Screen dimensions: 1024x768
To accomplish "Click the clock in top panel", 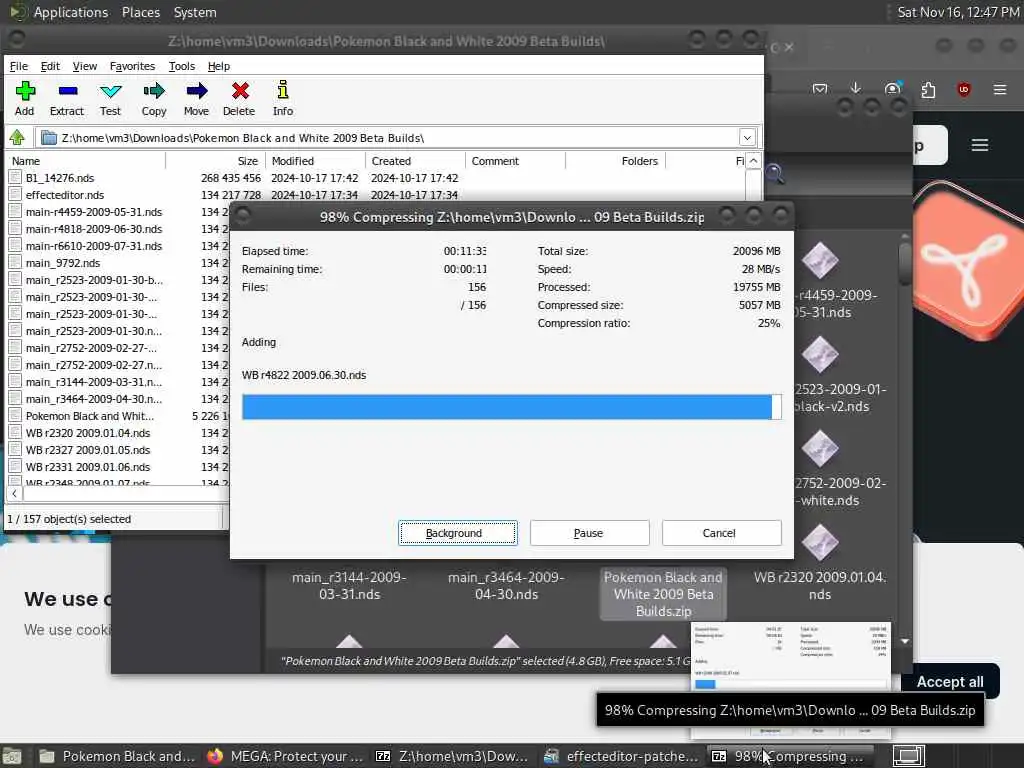I will point(958,12).
